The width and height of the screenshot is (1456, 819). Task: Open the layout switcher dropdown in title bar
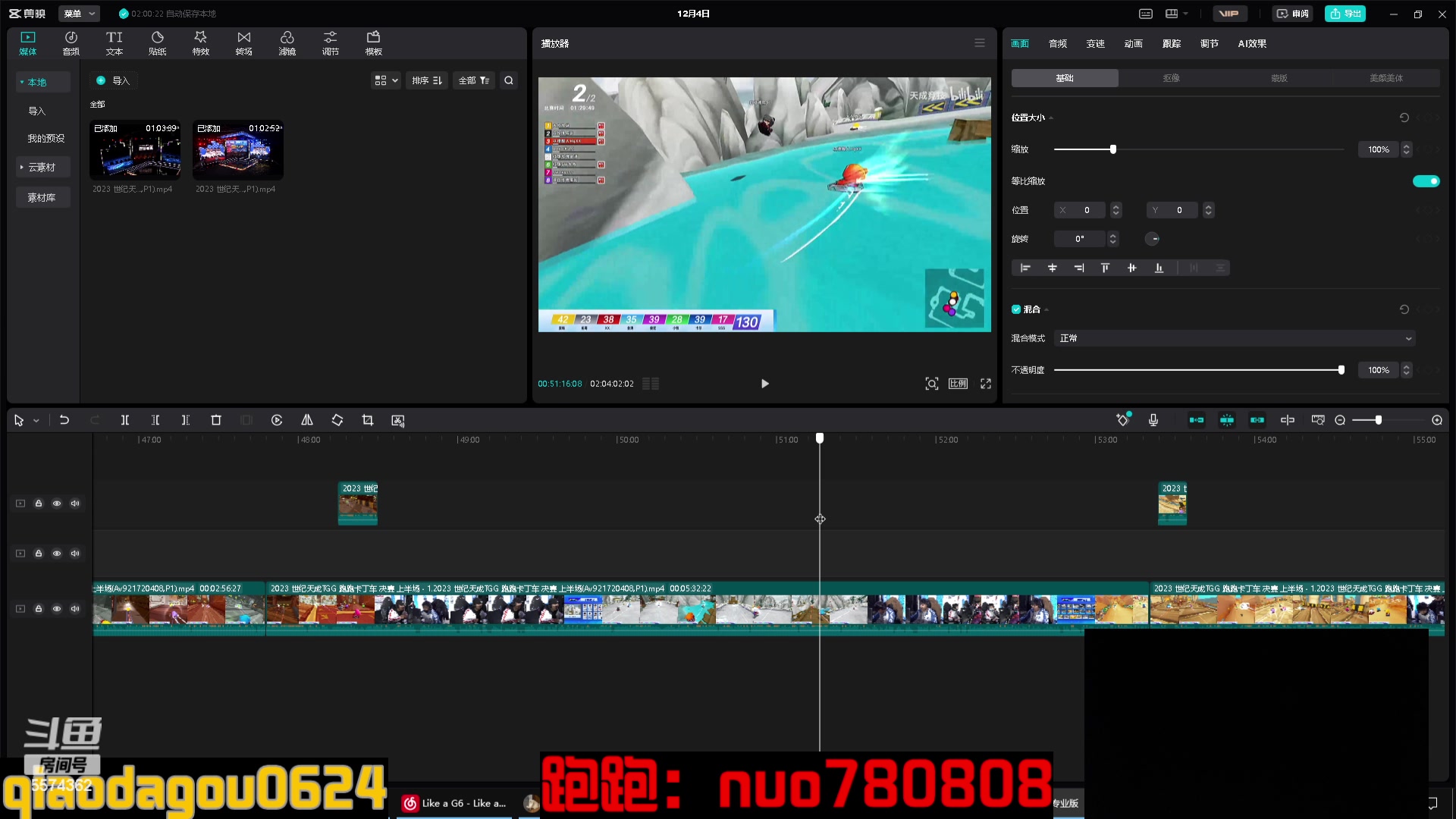[x=1177, y=14]
